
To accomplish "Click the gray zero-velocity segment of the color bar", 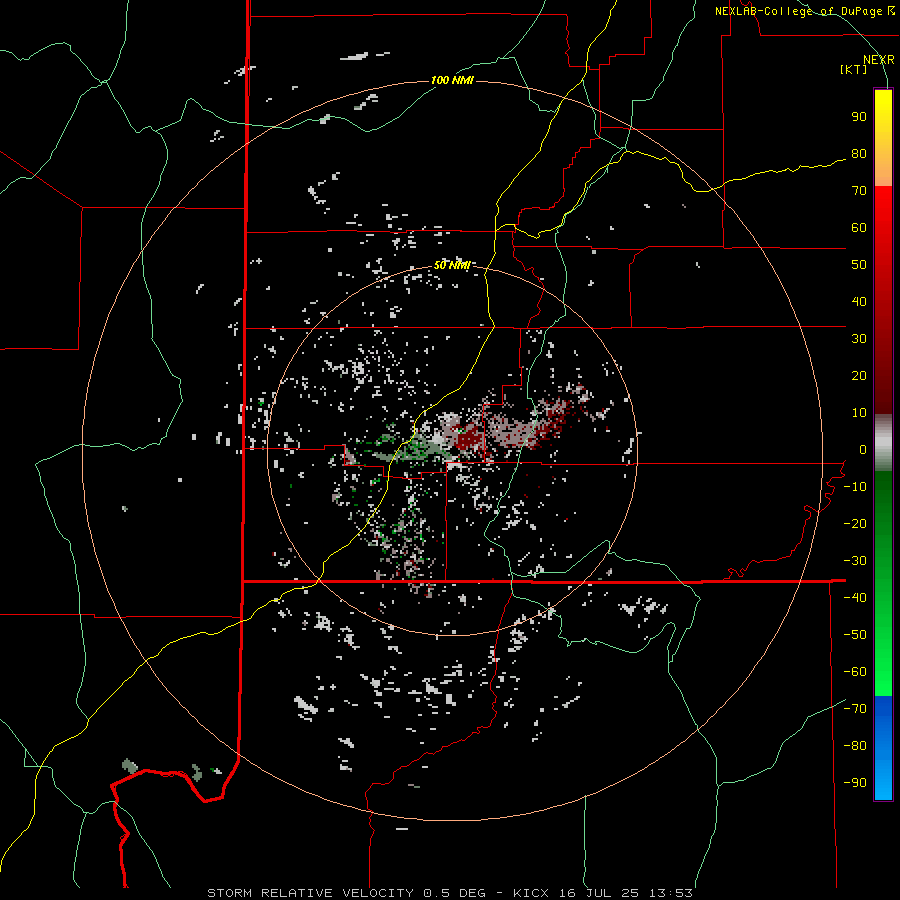I will 883,443.
